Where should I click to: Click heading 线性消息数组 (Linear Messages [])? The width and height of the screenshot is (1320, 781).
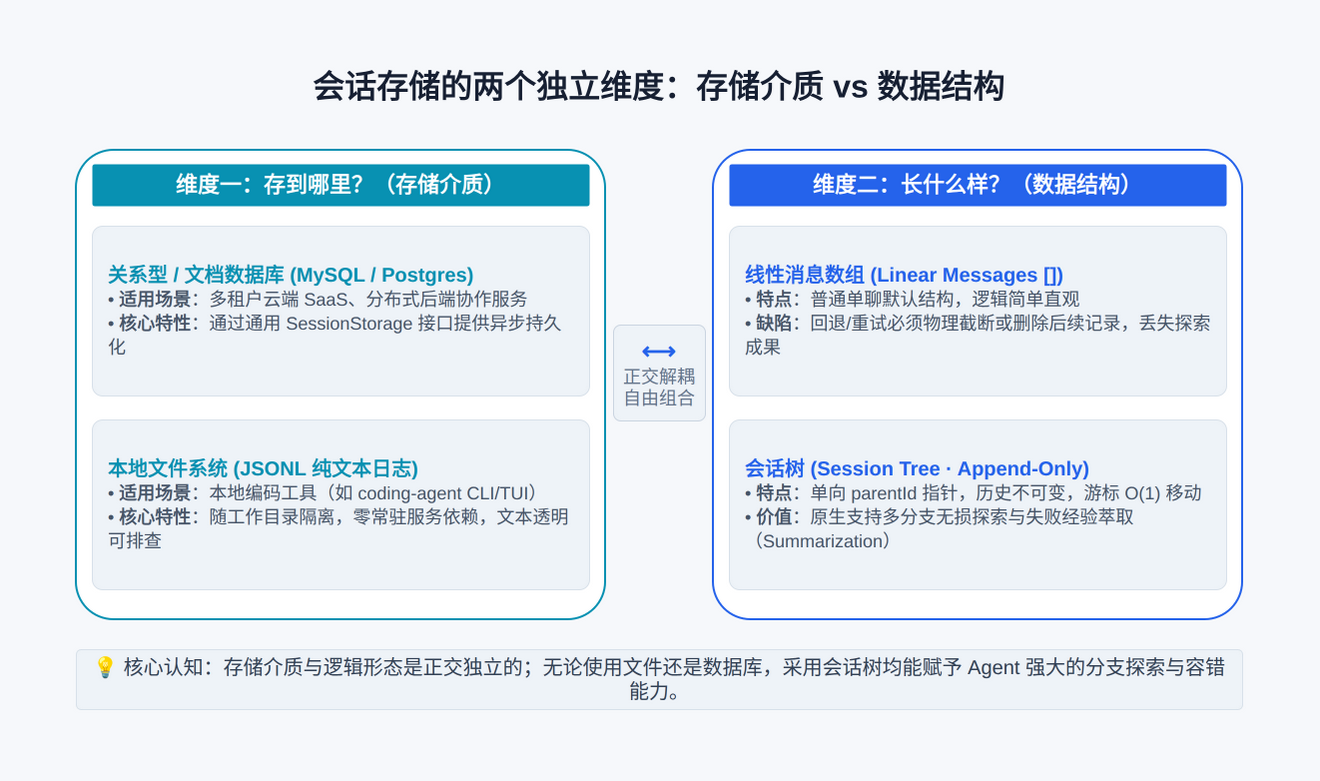point(904,275)
